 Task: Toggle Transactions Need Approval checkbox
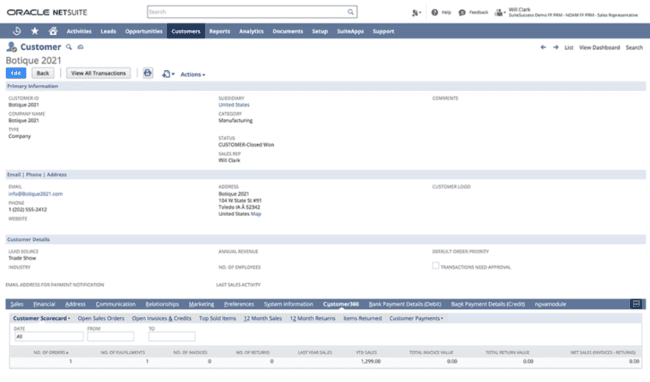(435, 266)
